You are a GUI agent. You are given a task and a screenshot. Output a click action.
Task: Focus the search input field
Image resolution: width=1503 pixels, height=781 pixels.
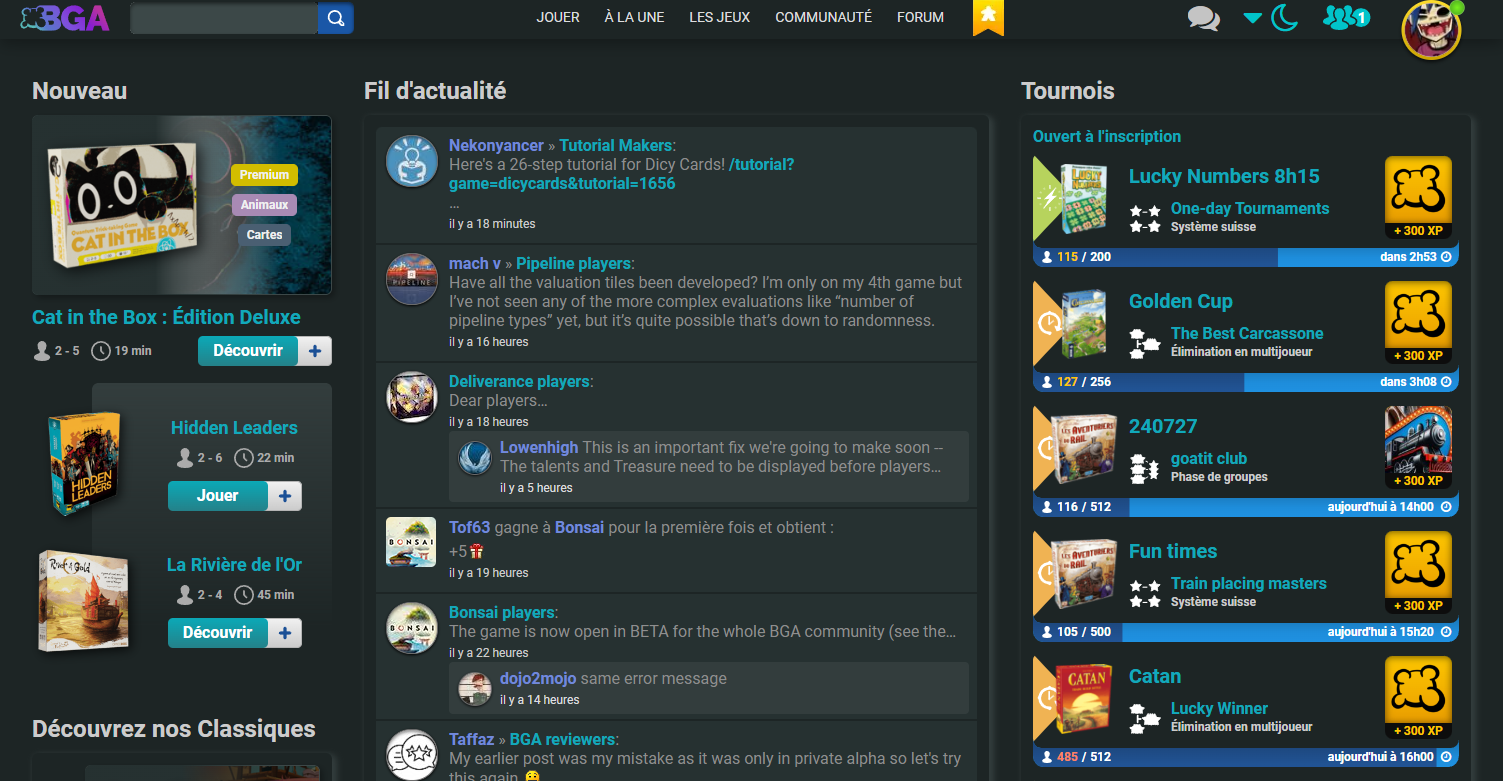click(224, 18)
